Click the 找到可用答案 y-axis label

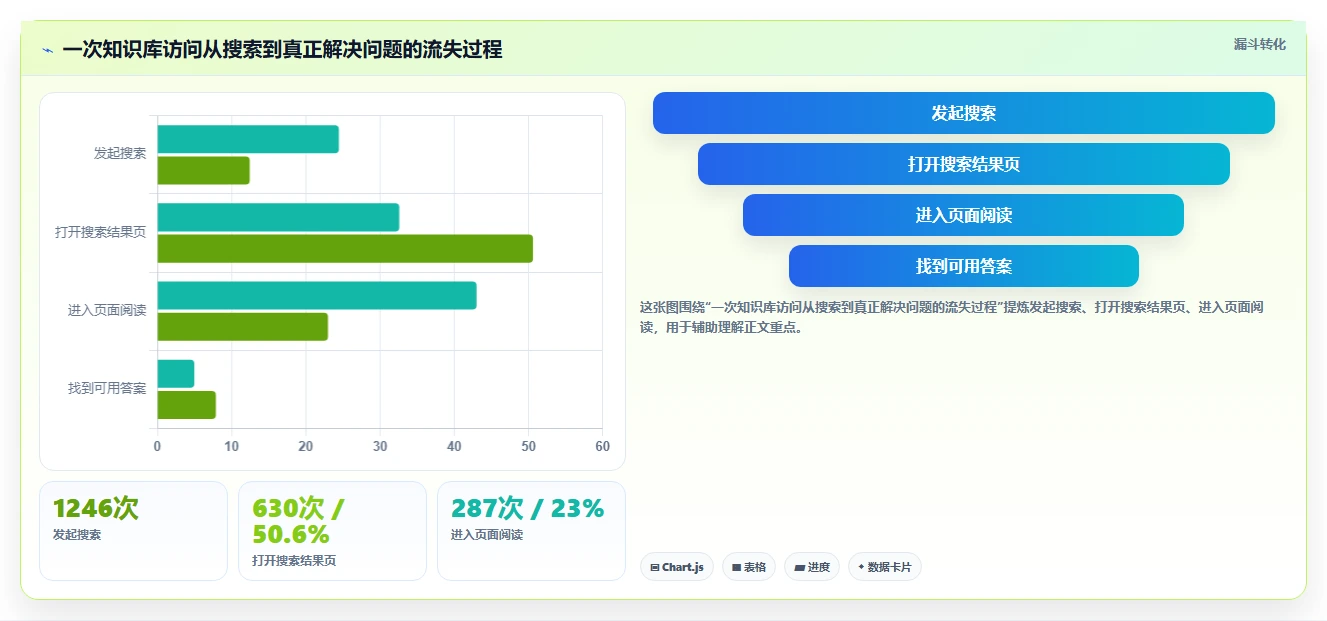tap(107, 388)
